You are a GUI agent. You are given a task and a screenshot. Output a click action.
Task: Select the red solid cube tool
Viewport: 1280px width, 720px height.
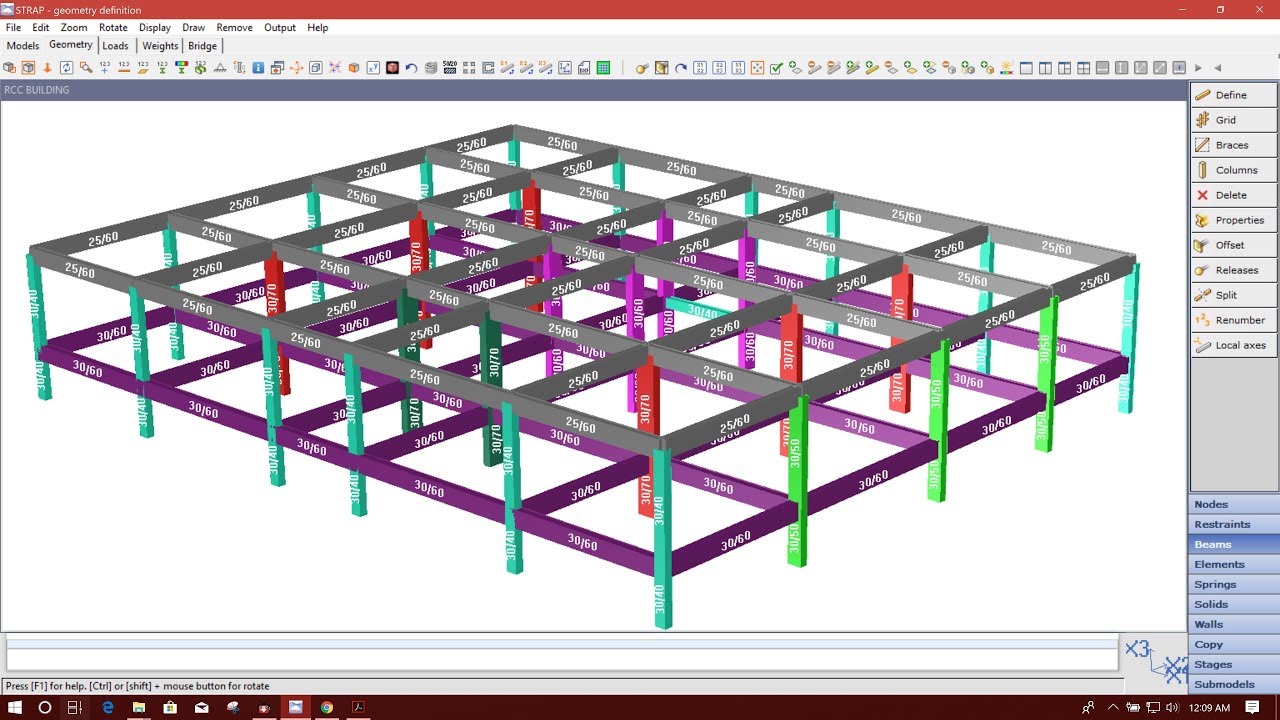coord(391,67)
